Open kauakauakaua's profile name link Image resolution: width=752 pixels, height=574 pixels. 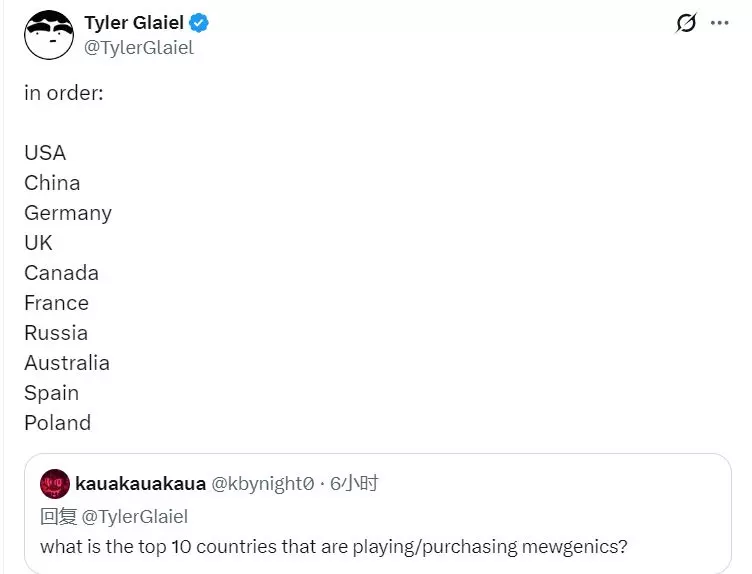coord(140,484)
